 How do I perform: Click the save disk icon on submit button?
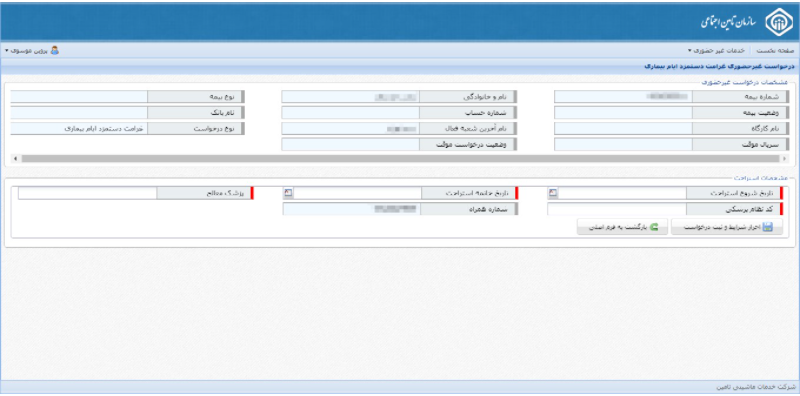click(x=768, y=228)
